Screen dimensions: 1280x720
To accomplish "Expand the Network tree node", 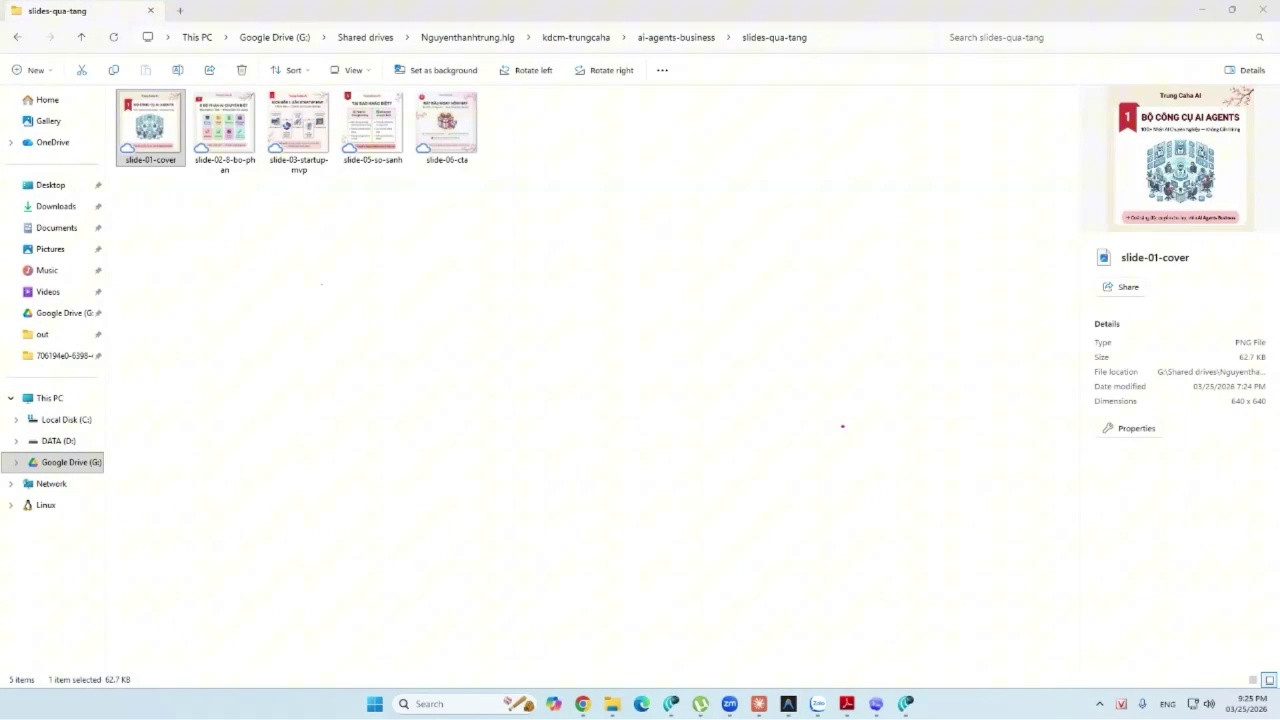I will [x=11, y=484].
